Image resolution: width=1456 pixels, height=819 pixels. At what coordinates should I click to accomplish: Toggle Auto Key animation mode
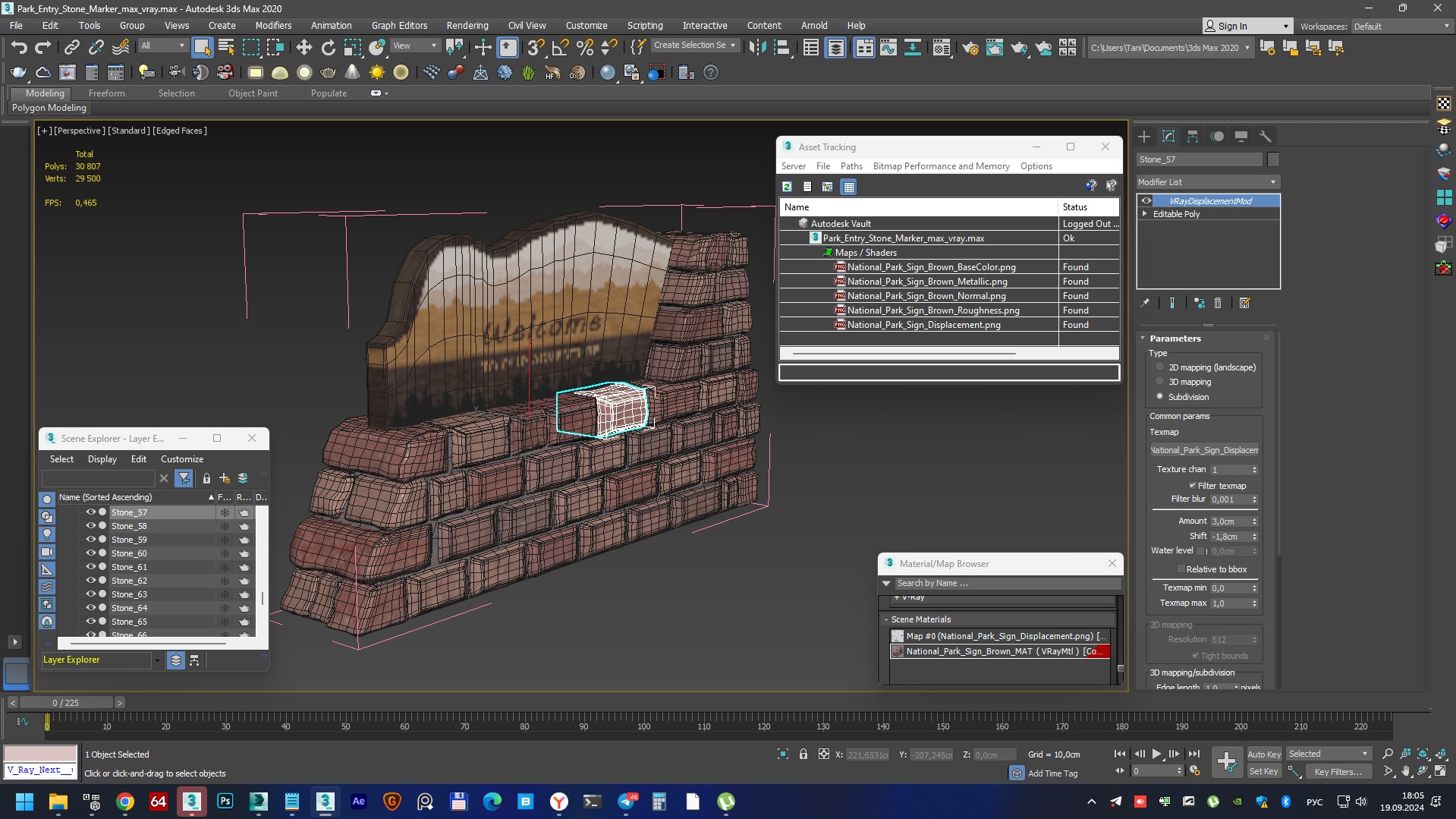(x=1264, y=754)
